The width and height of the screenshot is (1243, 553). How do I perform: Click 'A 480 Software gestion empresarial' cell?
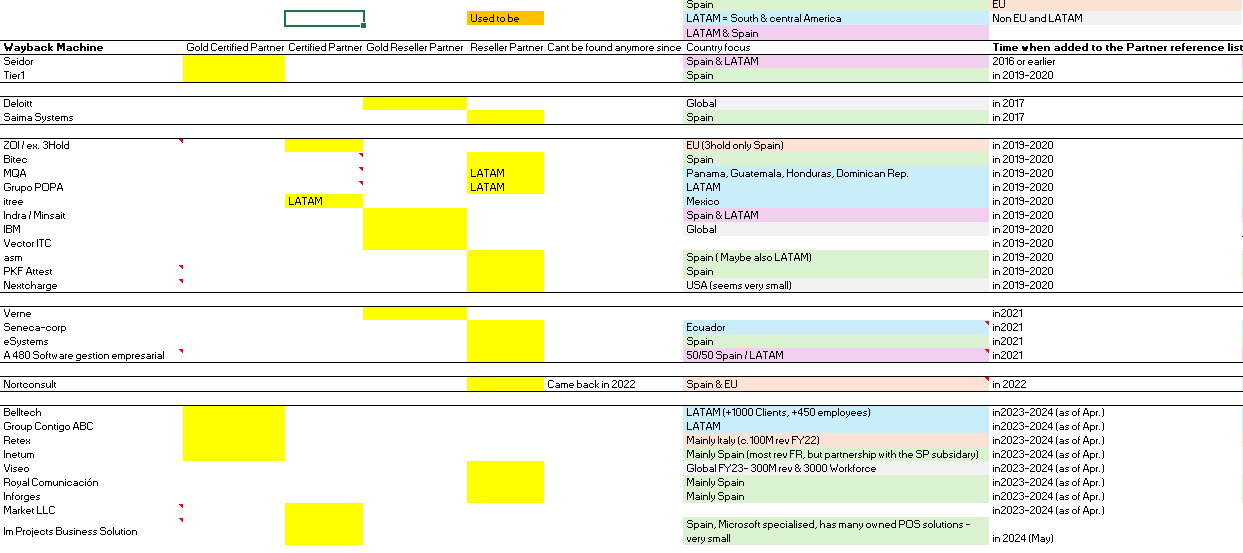pos(92,355)
